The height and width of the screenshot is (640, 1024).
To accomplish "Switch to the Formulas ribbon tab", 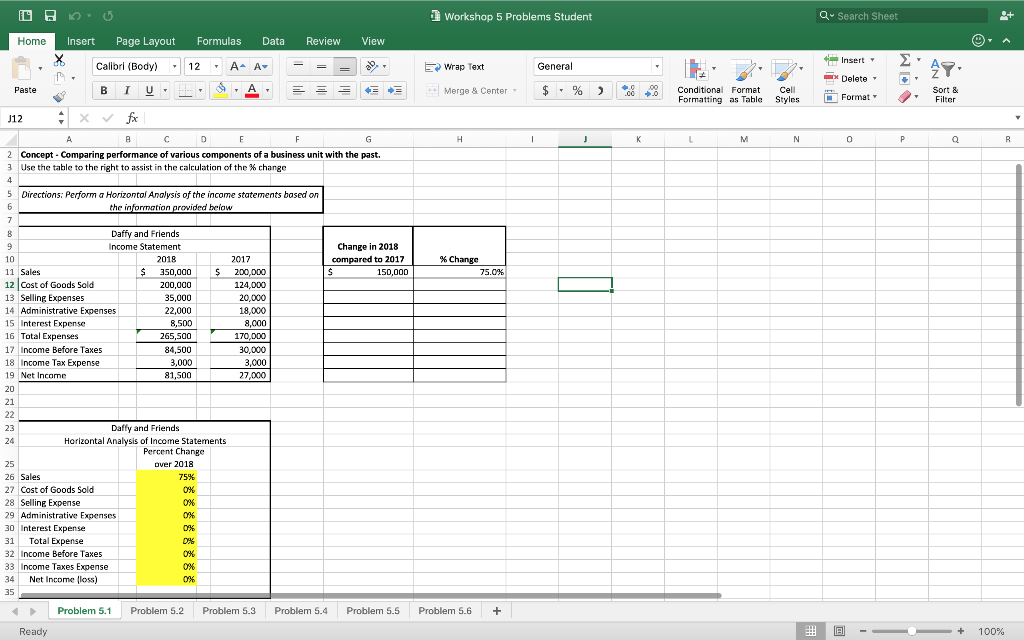I will coord(219,41).
